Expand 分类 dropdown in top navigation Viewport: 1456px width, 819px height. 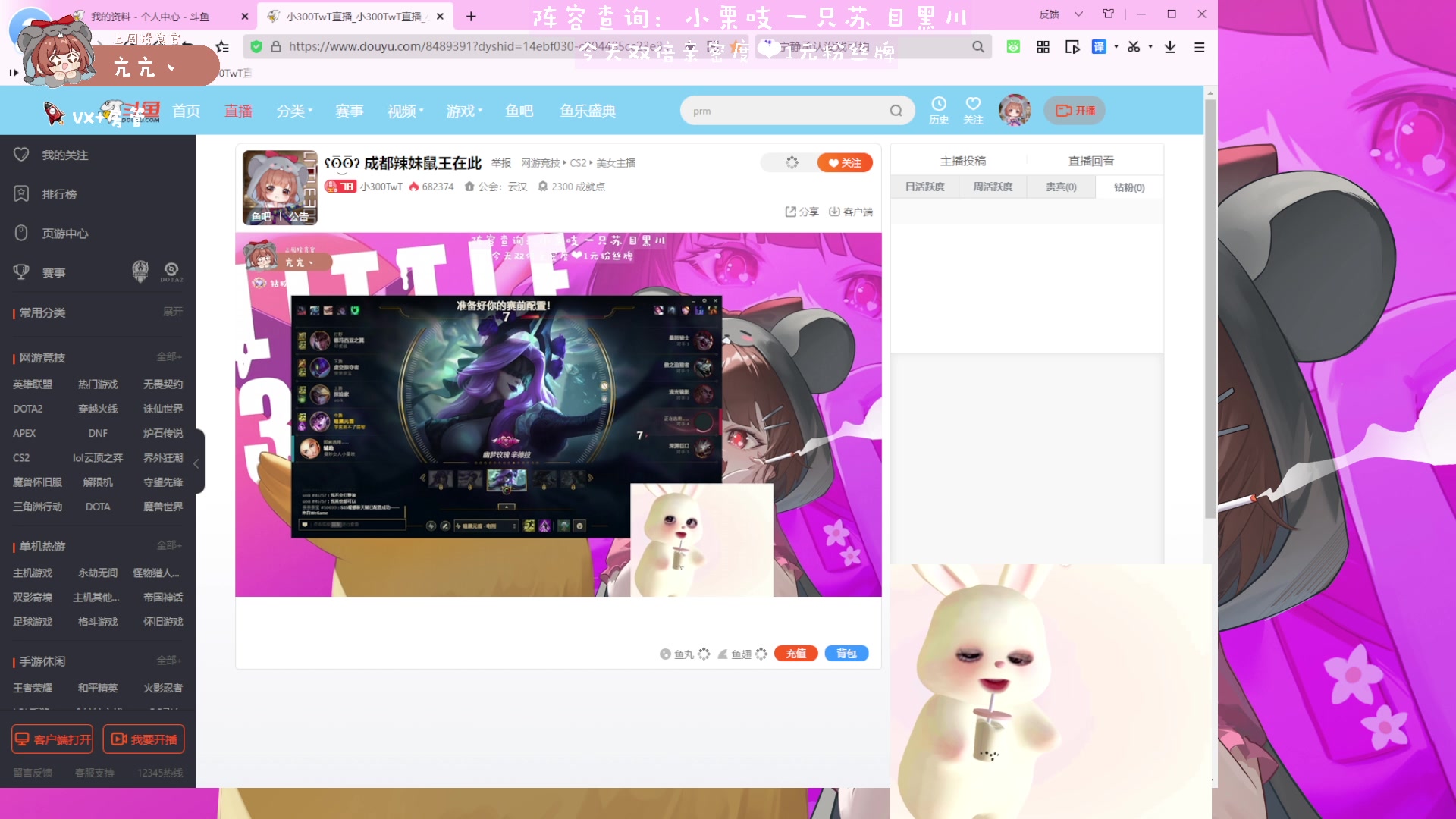[294, 111]
